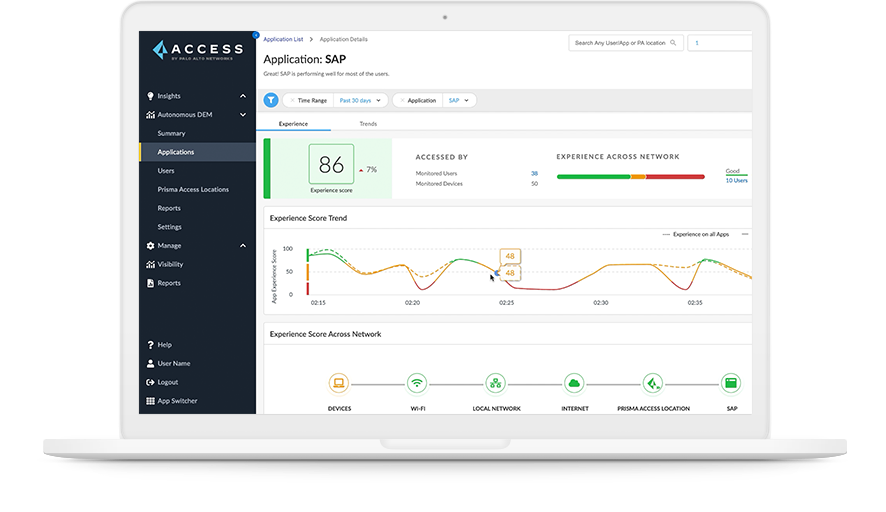Toggle the Experience on all Apps legend
Image resolution: width=886 pixels, height=512 pixels.
click(x=696, y=234)
